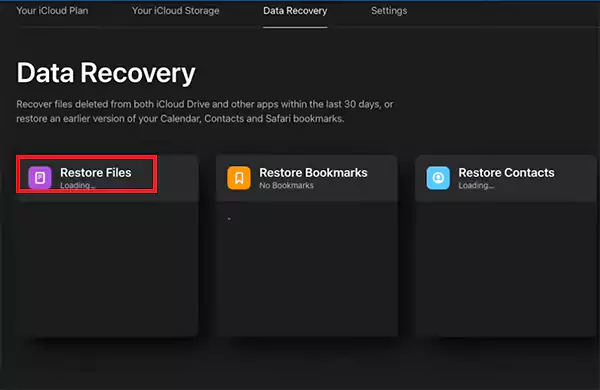Viewport: 600px width, 390px height.
Task: Click the orange Restore Bookmarks icon
Action: 239,178
